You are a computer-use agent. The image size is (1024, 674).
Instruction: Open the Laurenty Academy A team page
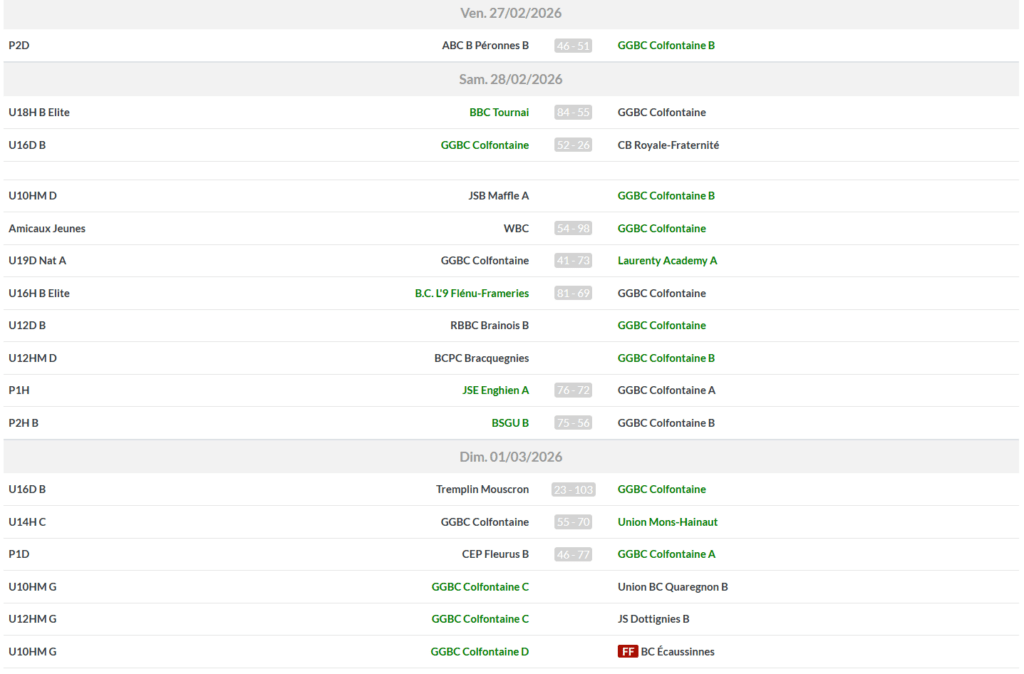[x=667, y=261]
